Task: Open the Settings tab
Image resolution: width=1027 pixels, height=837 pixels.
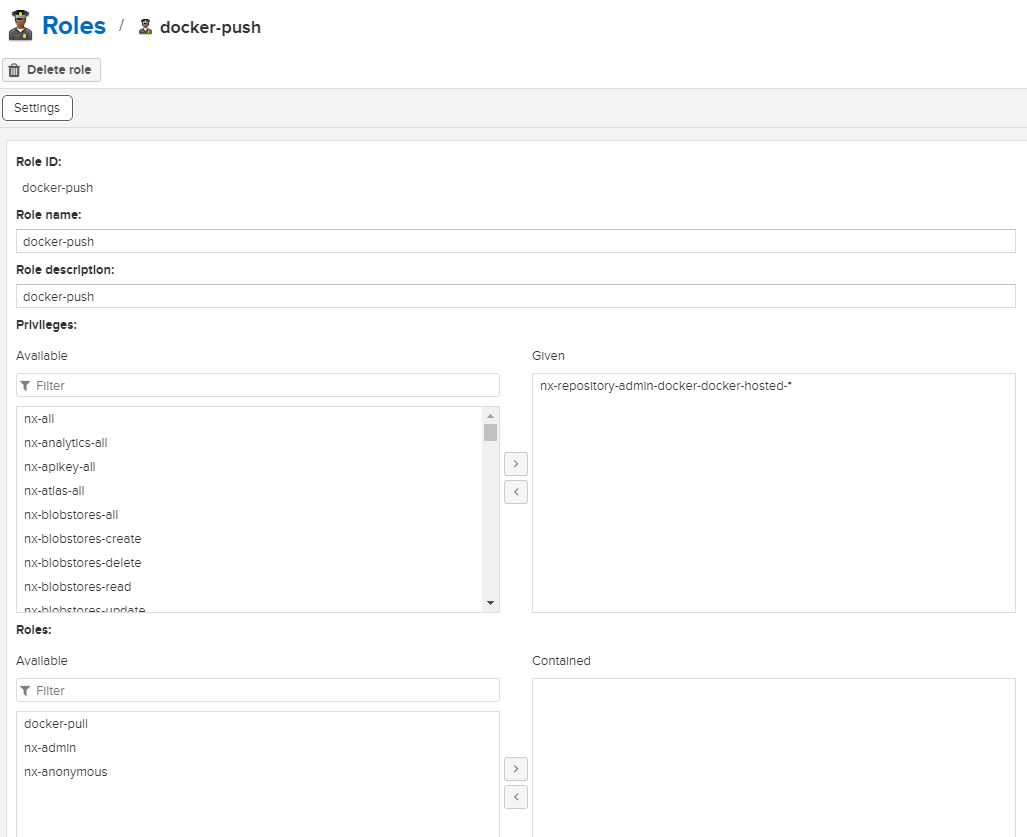Action: pyautogui.click(x=37, y=108)
